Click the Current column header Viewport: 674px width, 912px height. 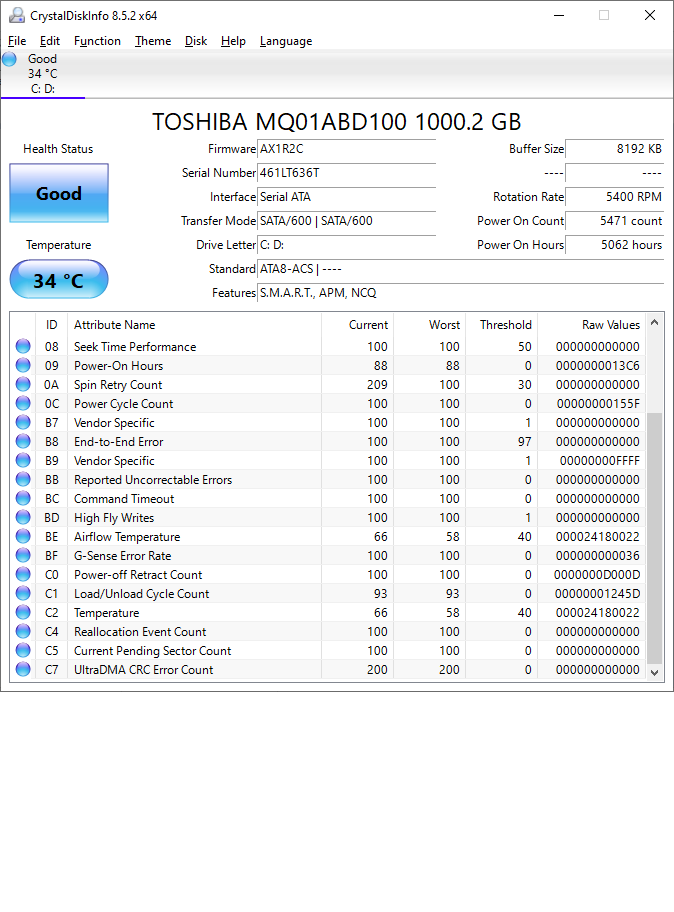tap(357, 325)
